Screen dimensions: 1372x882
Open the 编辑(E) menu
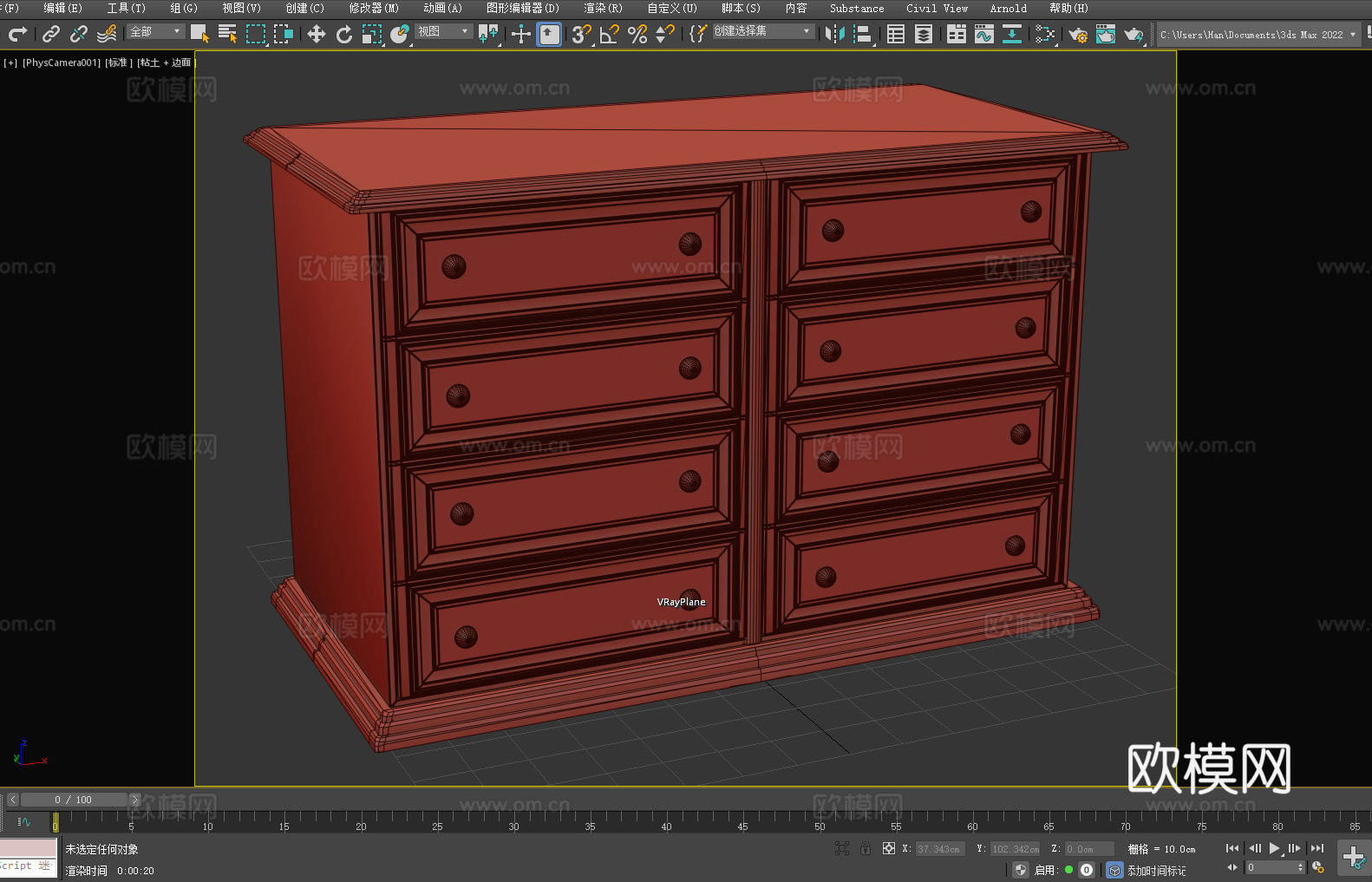[63, 8]
